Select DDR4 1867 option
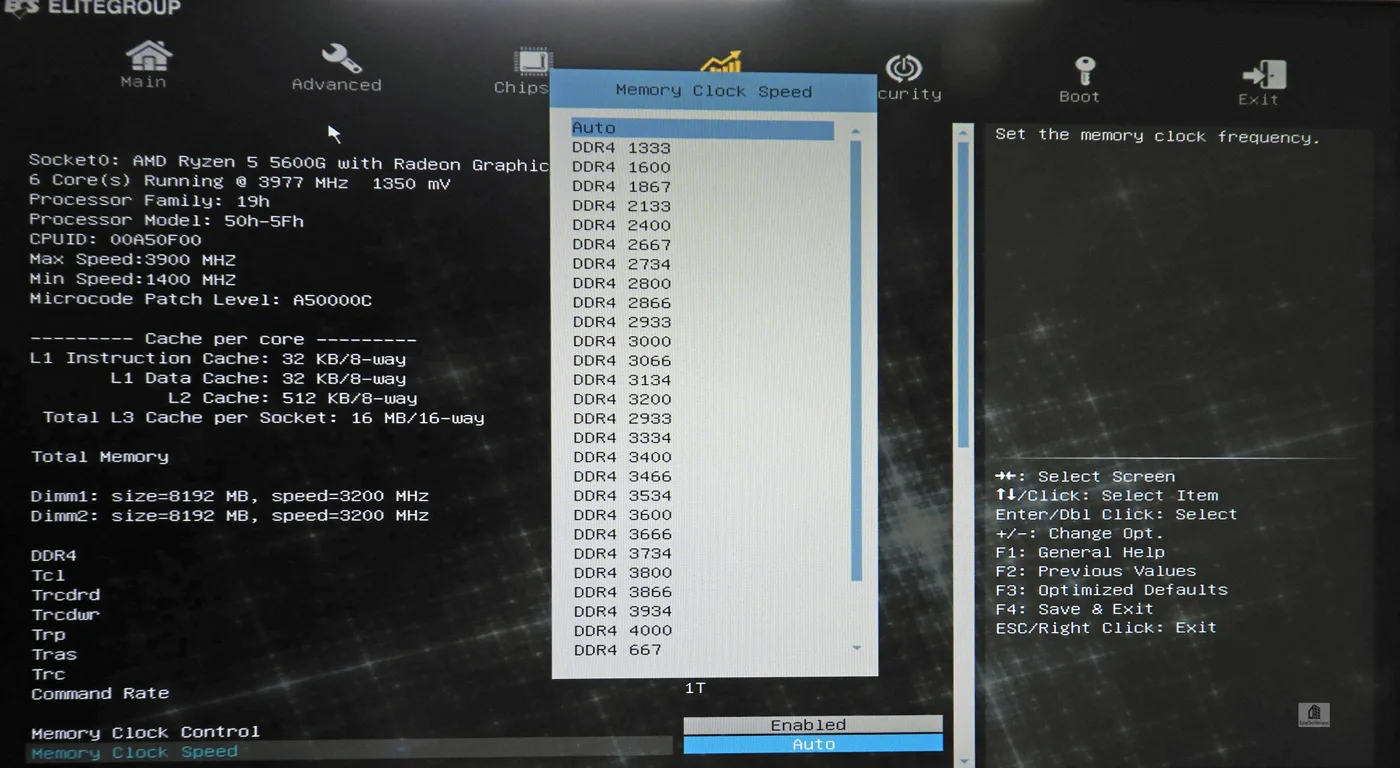 tap(621, 186)
